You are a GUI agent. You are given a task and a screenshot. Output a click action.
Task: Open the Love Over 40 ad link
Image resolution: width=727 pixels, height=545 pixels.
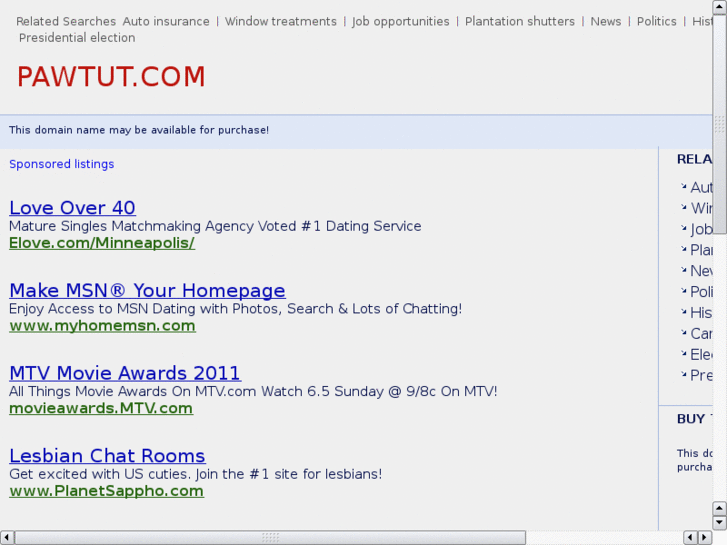[72, 208]
